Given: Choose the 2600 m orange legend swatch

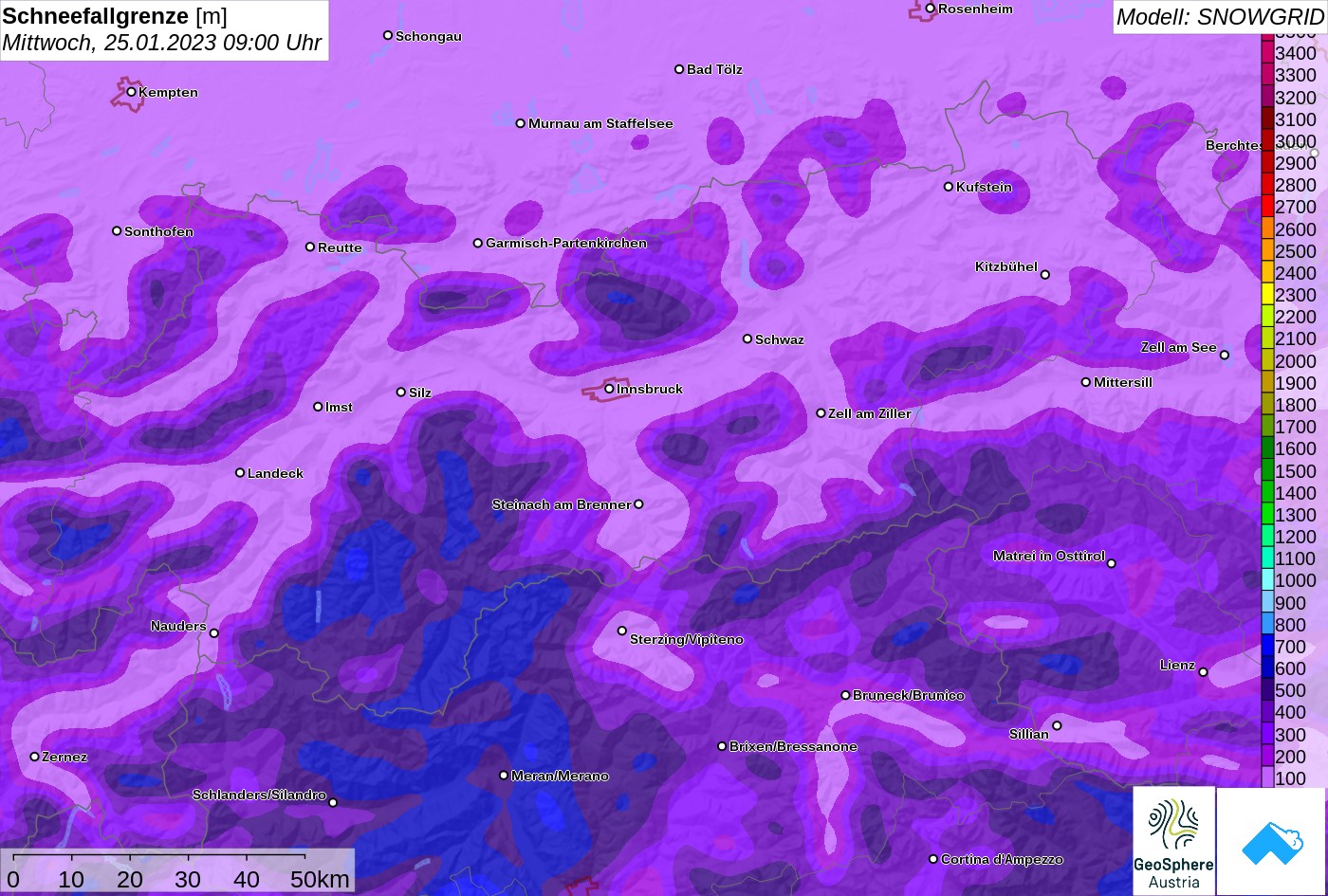Looking at the screenshot, I should [x=1267, y=229].
